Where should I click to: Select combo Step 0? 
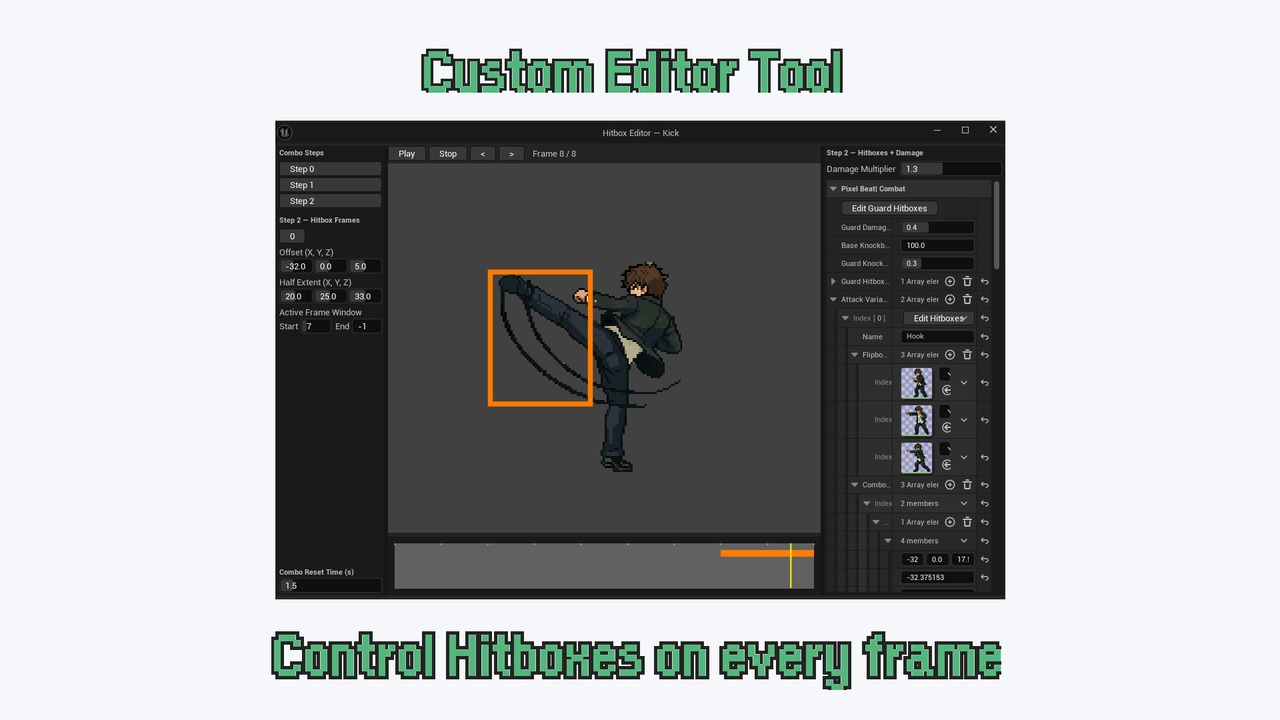(x=330, y=169)
